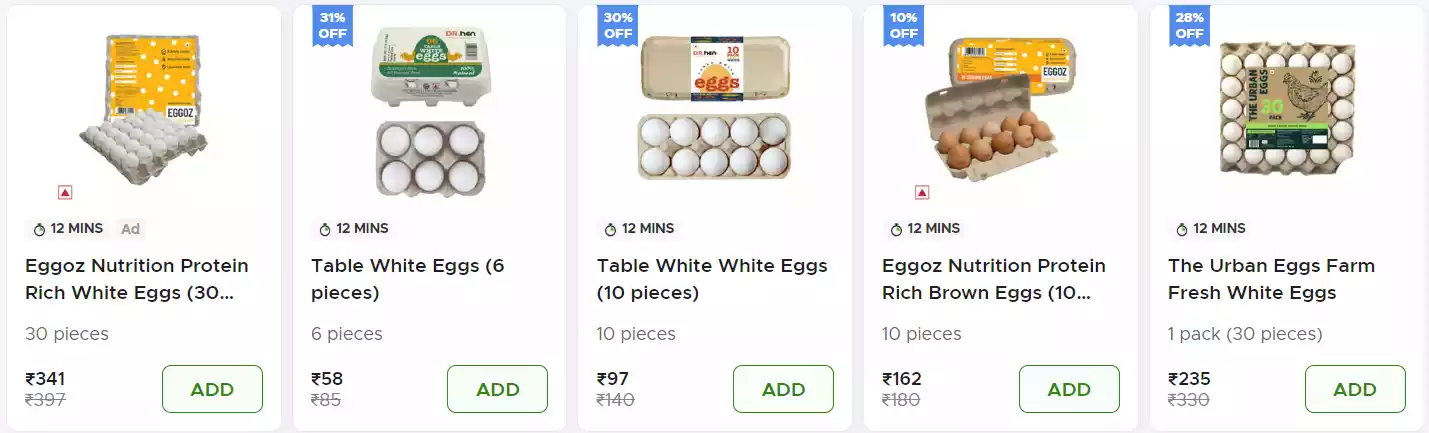
Task: Open Eggoz Nutrition Protein Rich Brown Eggs title
Action: click(994, 279)
